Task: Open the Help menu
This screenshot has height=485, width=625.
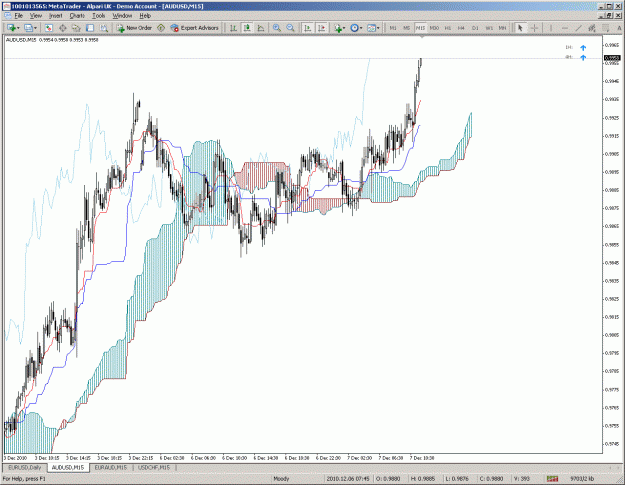Action: point(145,16)
